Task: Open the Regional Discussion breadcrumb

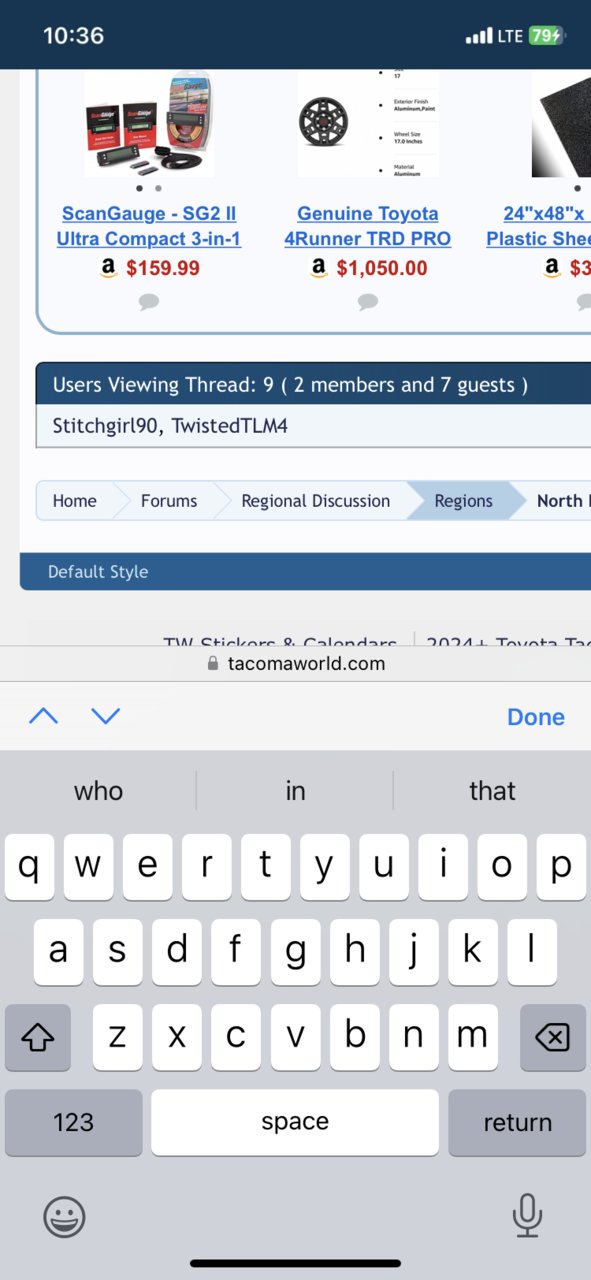Action: [x=316, y=501]
